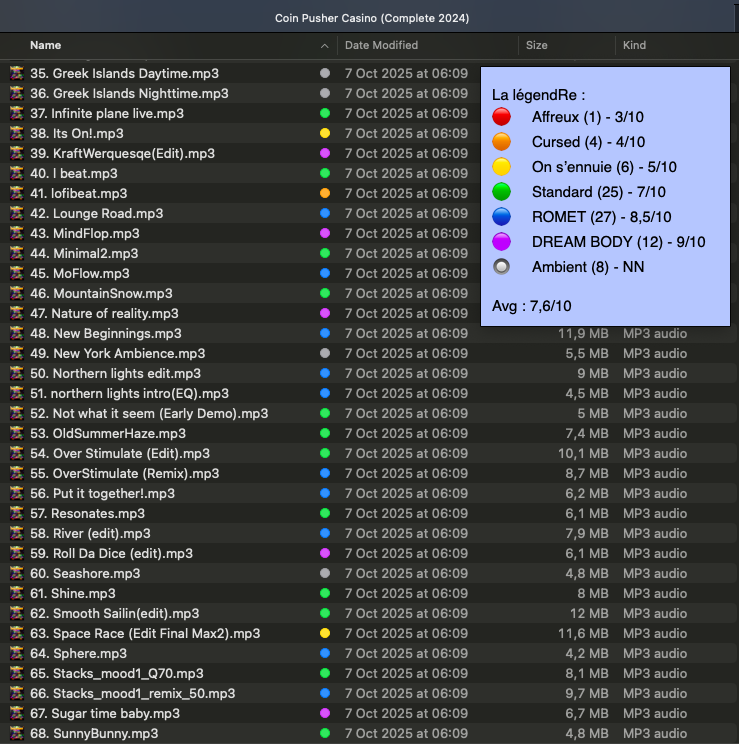This screenshot has width=739, height=744.
Task: Click the yellow On s'ennuie legend swatch
Action: [501, 167]
